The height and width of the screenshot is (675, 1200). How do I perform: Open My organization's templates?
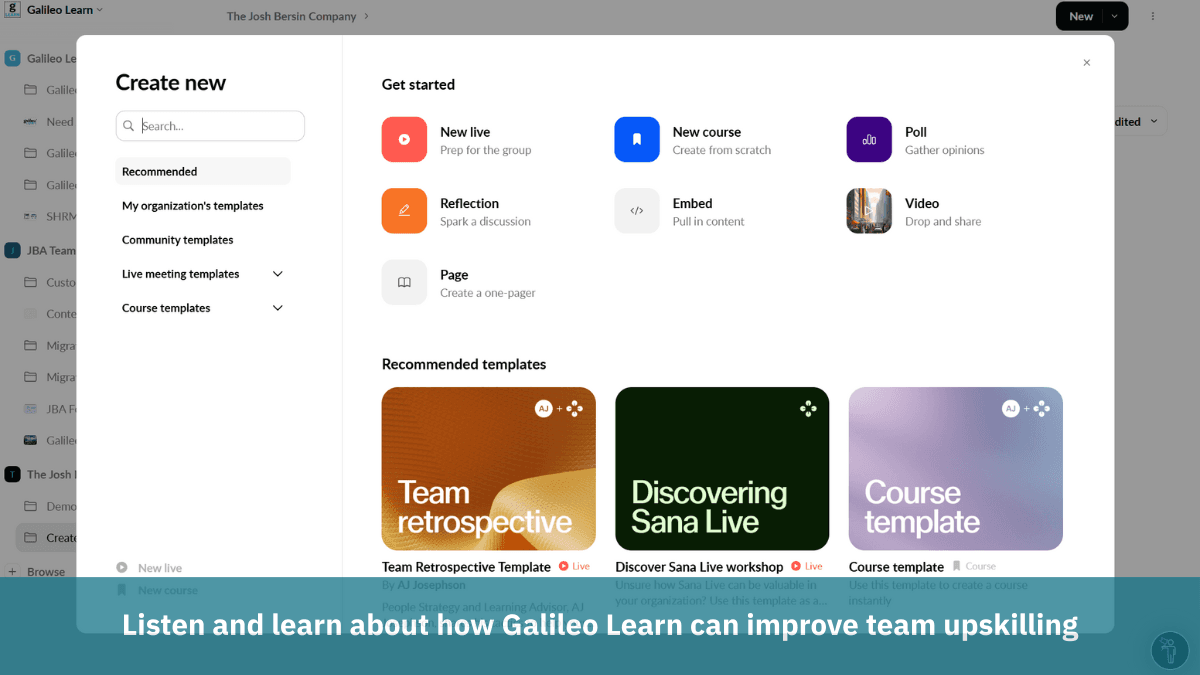[193, 206]
